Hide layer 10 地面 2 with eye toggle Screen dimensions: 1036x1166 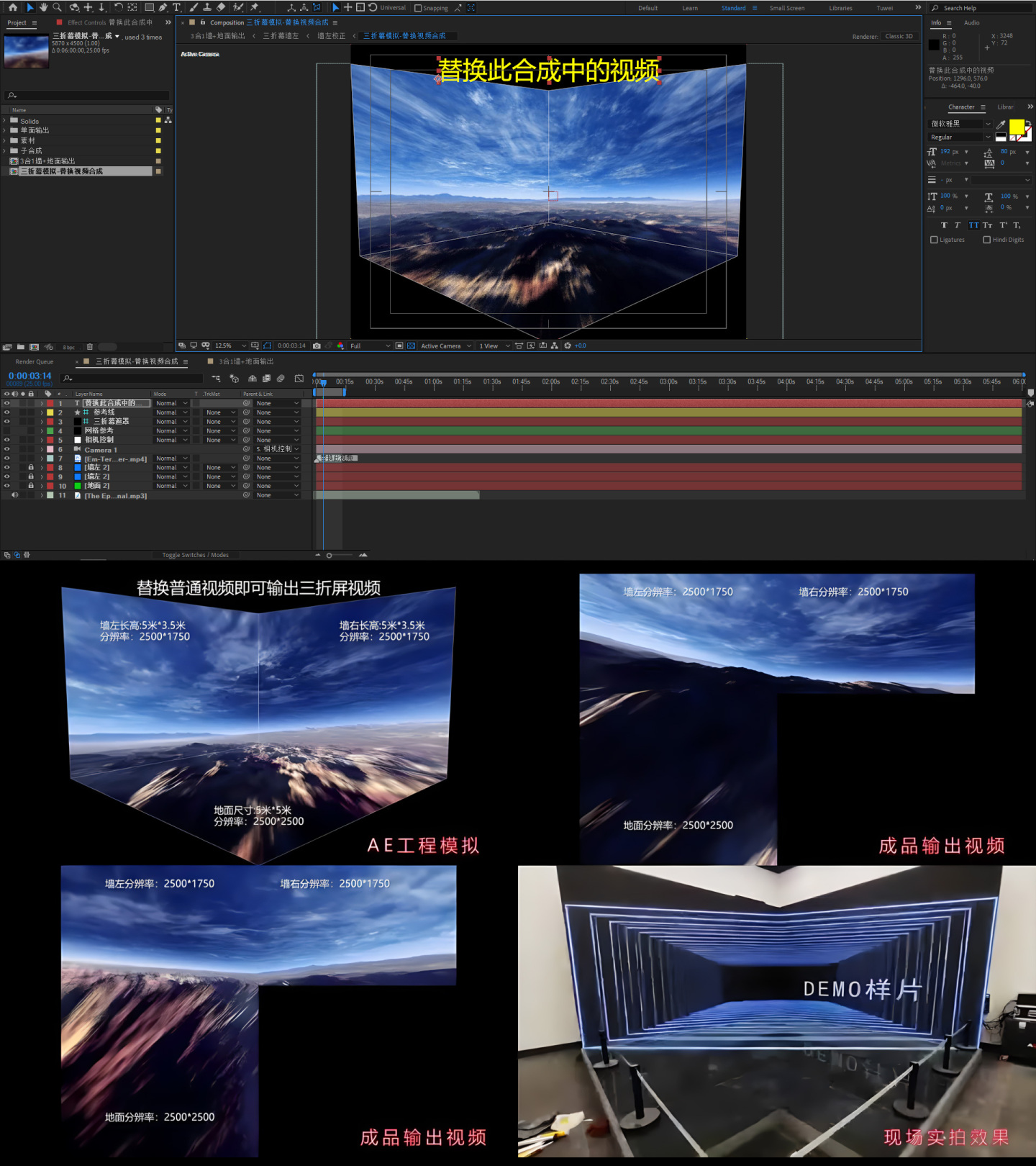(6, 486)
